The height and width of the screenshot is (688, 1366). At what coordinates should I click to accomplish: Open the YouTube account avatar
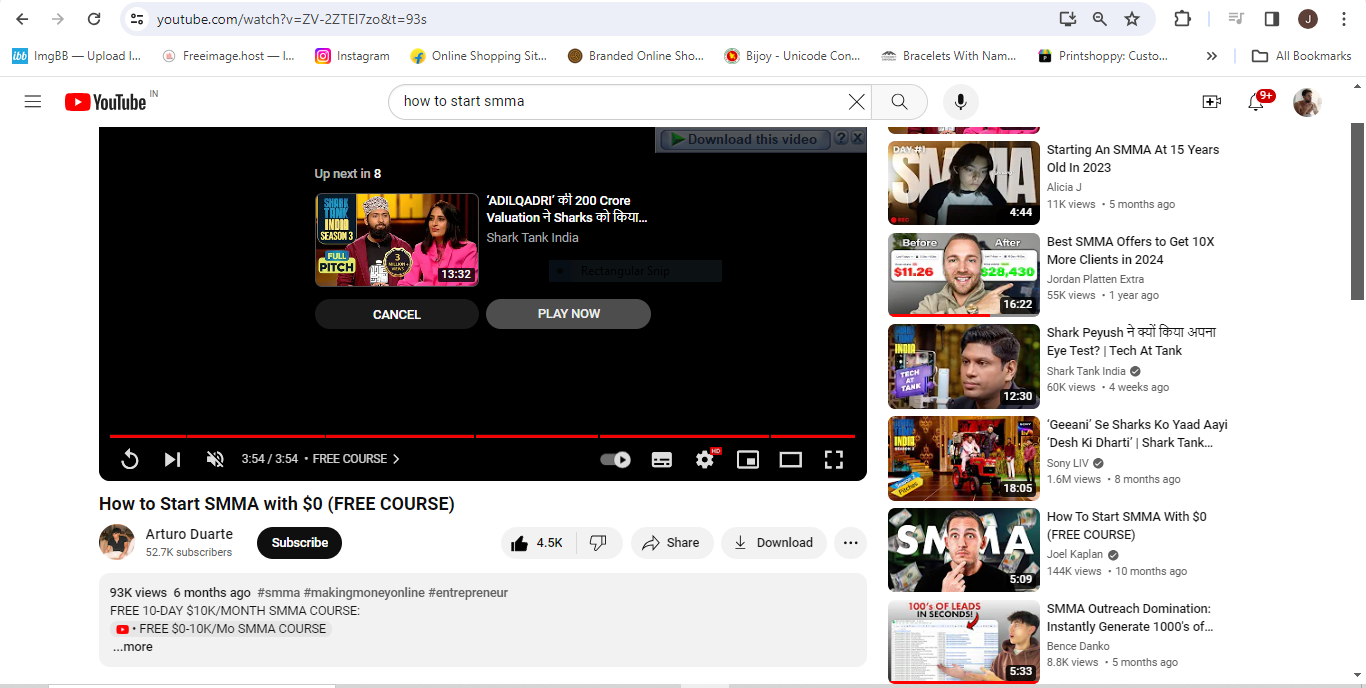click(x=1307, y=101)
